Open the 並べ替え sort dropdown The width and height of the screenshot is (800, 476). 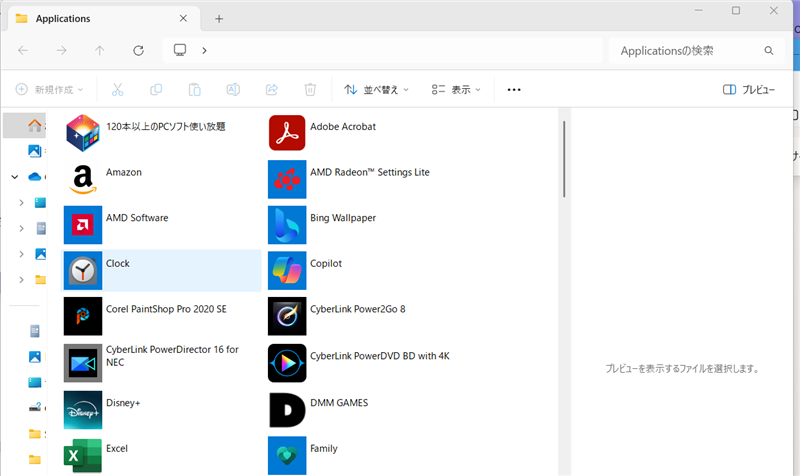click(x=377, y=90)
